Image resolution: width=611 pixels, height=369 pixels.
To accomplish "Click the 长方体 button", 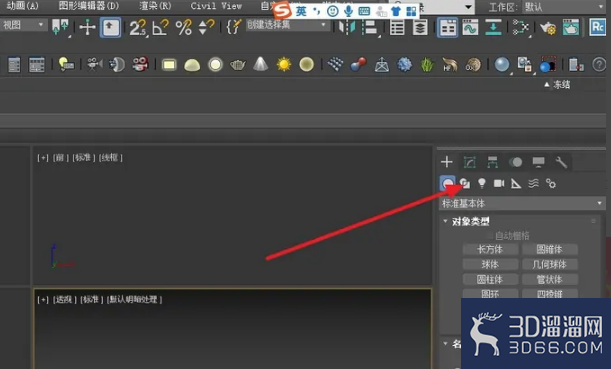I will [x=490, y=249].
